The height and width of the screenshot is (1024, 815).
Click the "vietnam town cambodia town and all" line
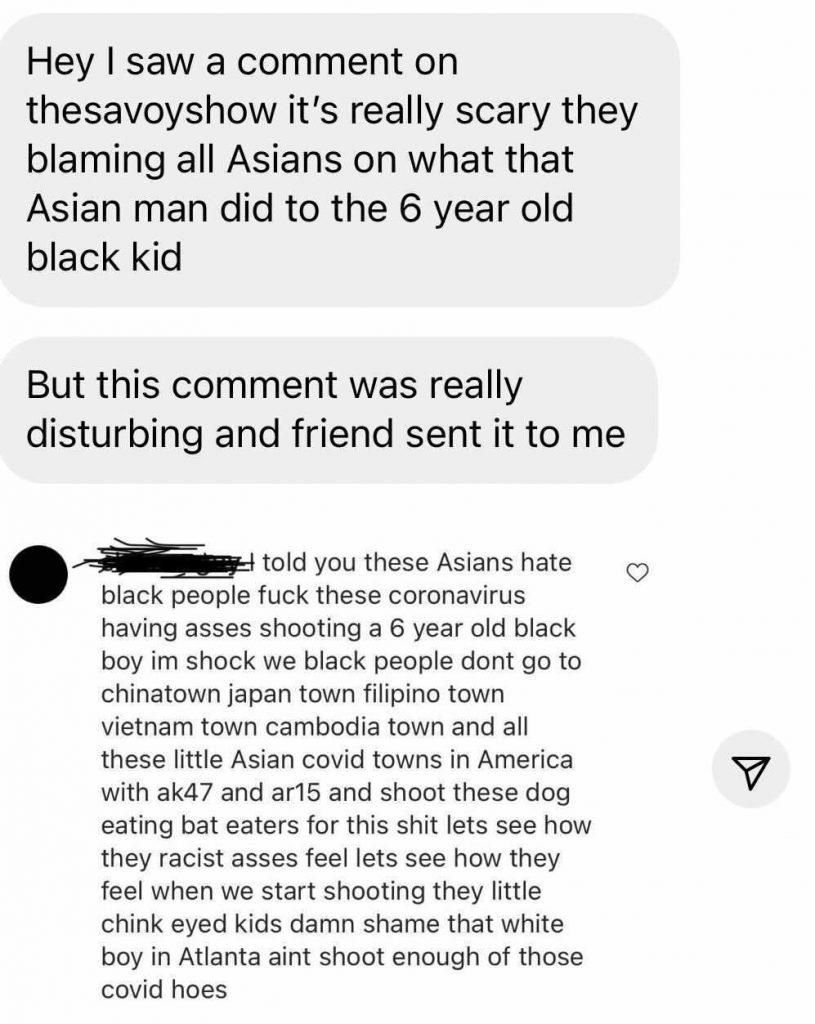315,726
